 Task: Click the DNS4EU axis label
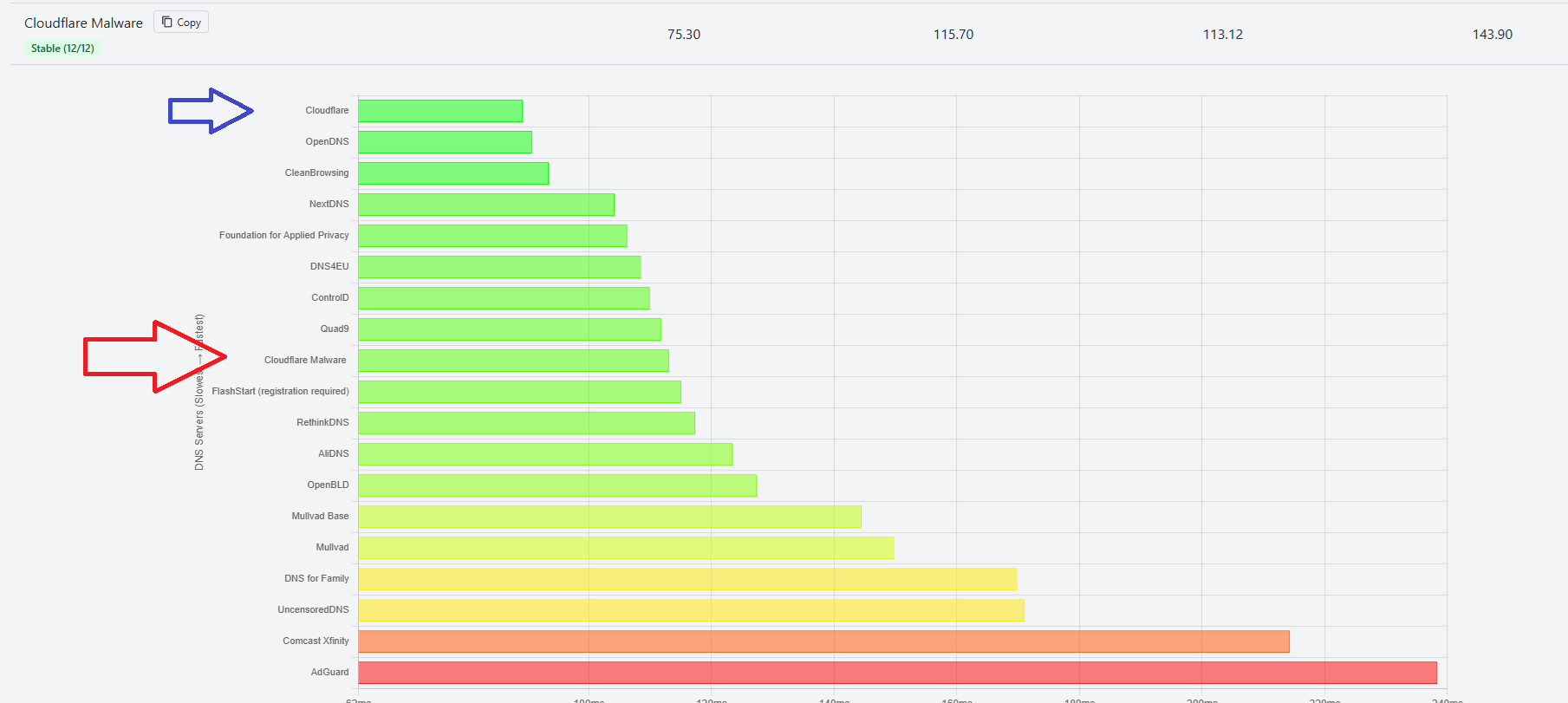(x=329, y=267)
